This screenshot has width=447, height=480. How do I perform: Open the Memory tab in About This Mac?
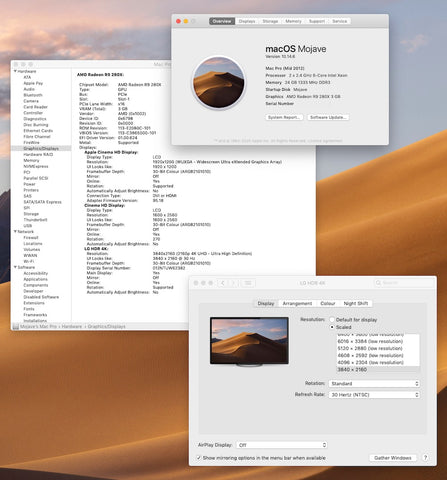pyautogui.click(x=293, y=21)
